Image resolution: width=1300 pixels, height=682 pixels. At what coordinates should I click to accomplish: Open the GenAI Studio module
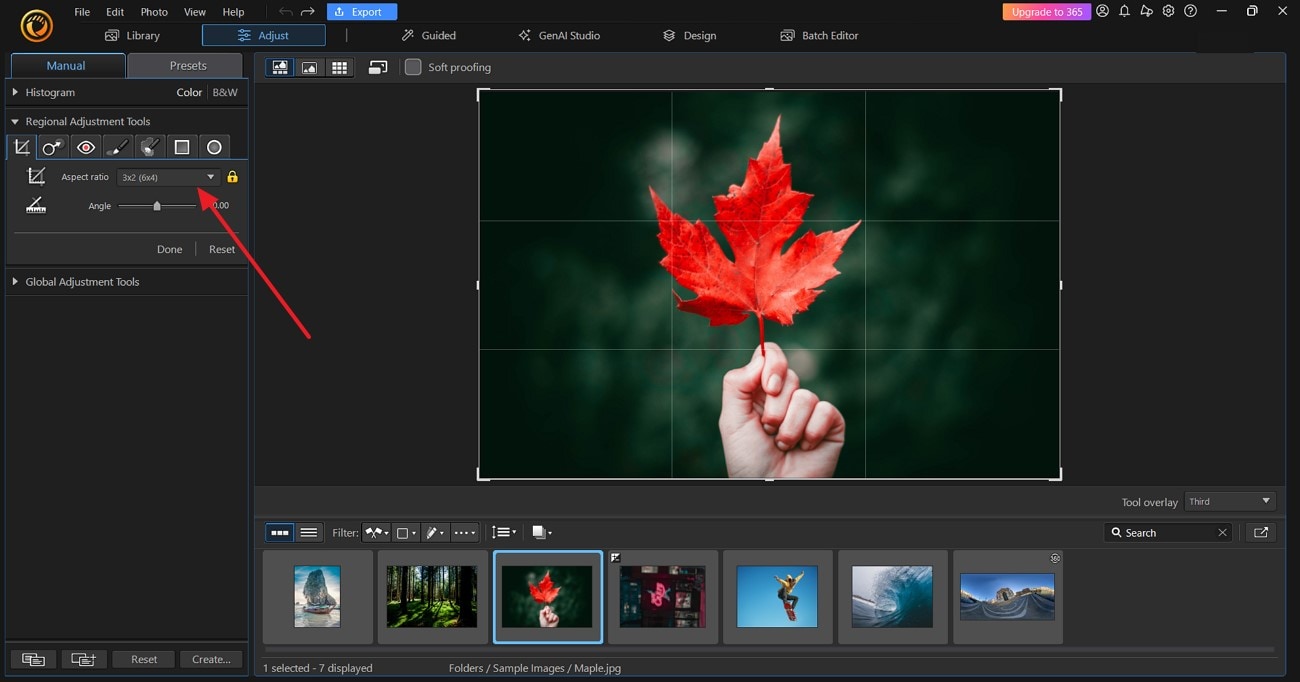pyautogui.click(x=559, y=35)
